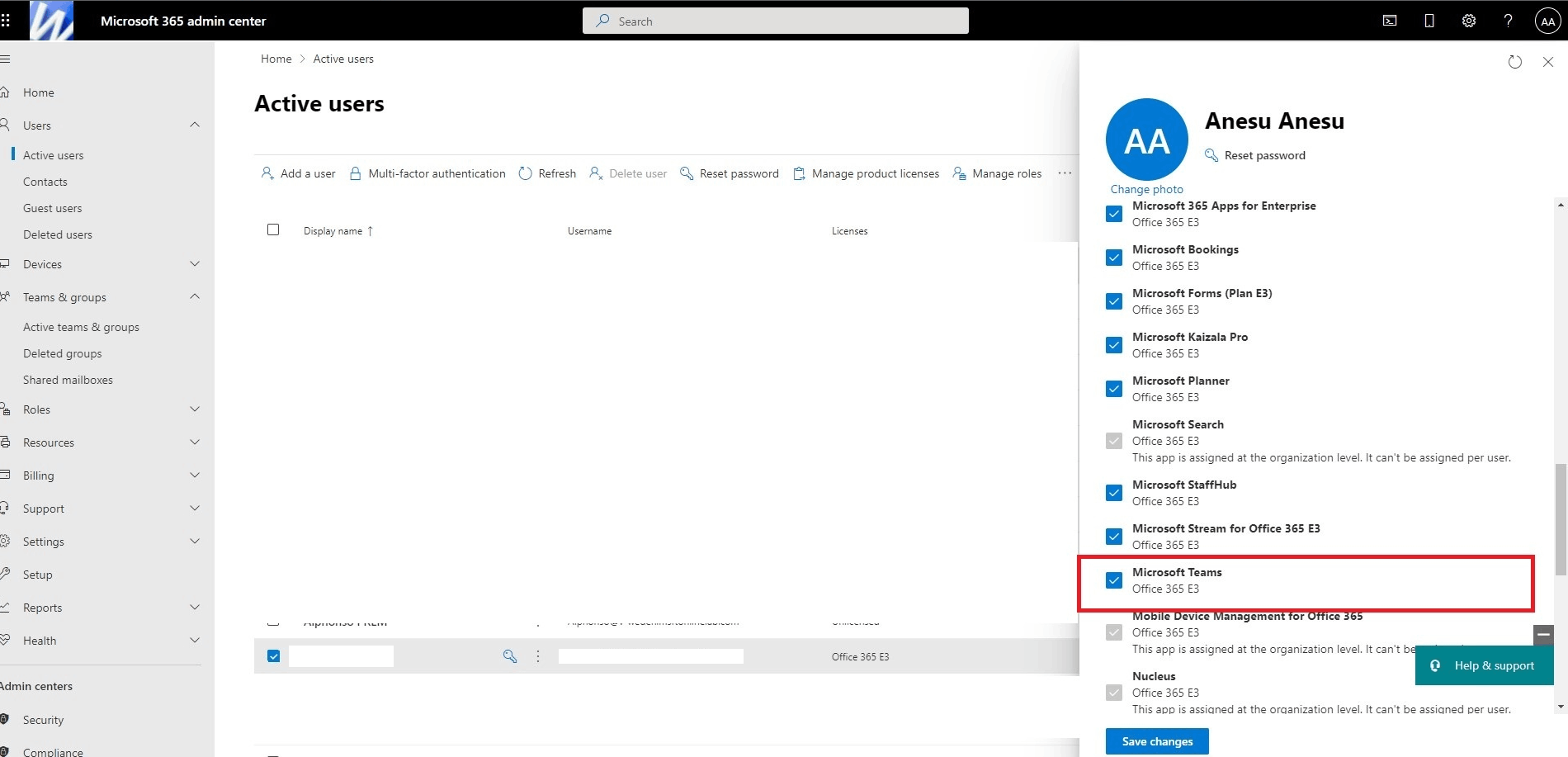Open Setup in left navigation
Screen dimensions: 1568x757
click(38, 575)
